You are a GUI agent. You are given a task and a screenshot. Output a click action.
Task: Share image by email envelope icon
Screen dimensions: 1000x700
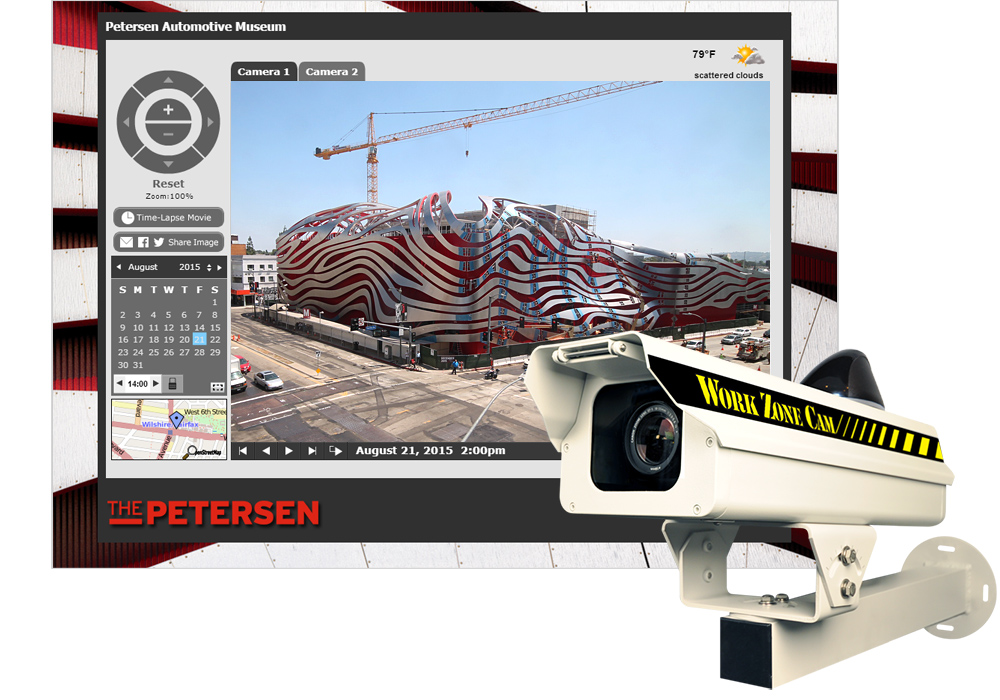click(x=126, y=242)
